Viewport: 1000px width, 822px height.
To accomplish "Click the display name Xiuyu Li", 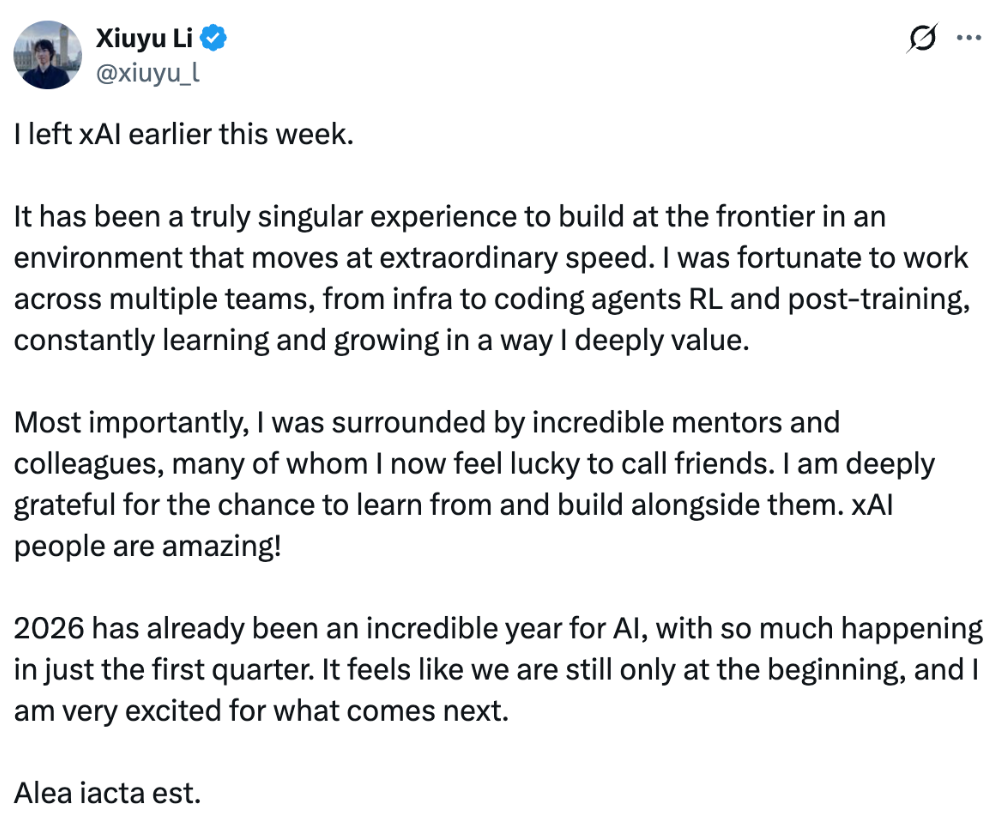I will (144, 38).
